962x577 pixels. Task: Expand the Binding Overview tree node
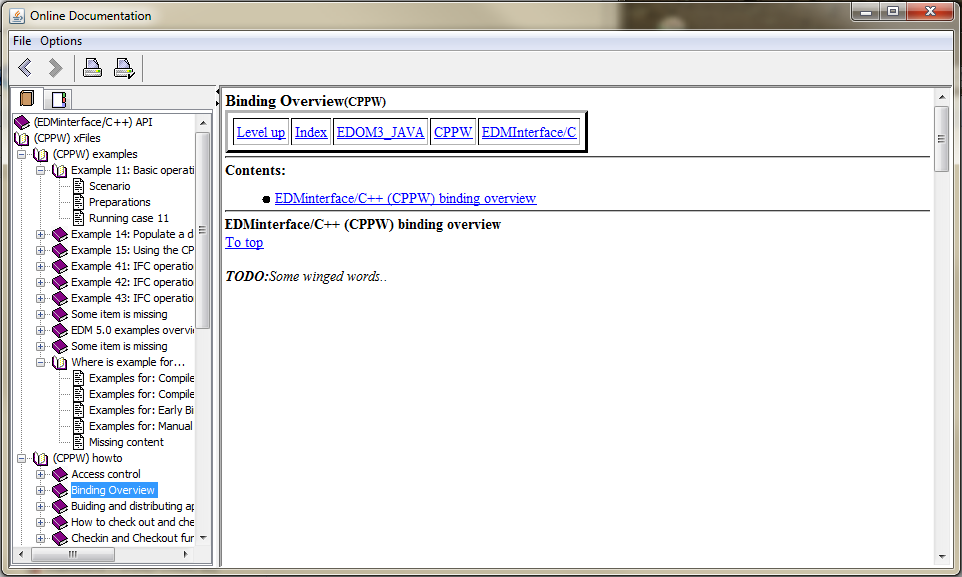tap(41, 490)
